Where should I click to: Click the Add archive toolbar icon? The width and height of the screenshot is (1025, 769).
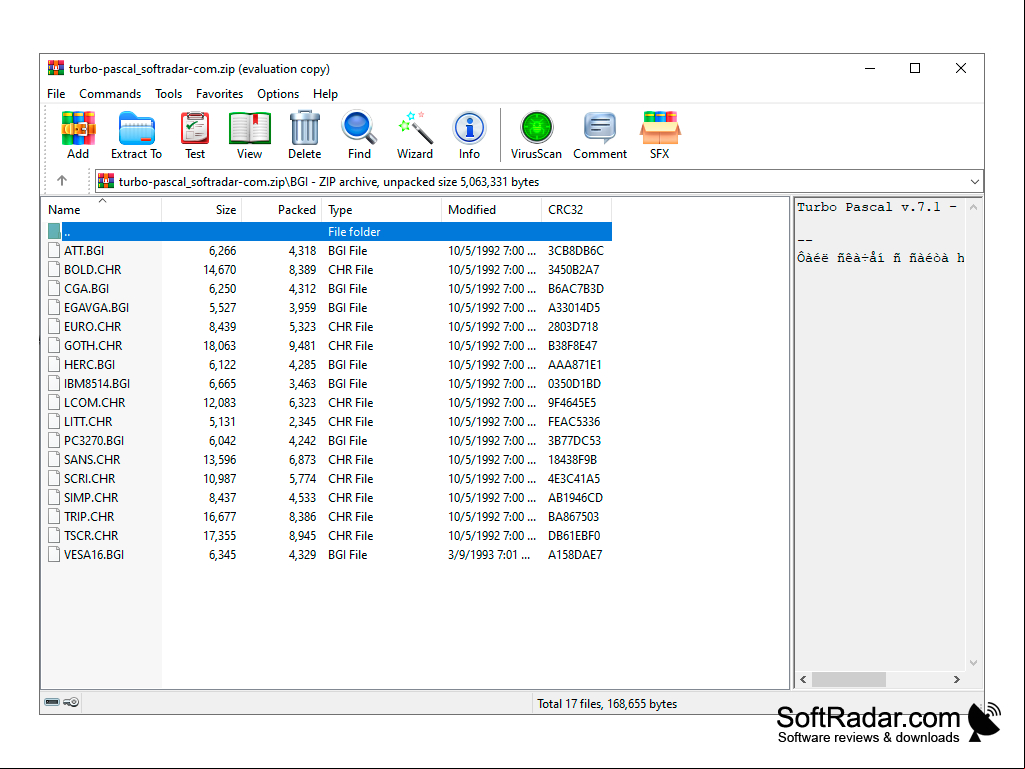78,135
